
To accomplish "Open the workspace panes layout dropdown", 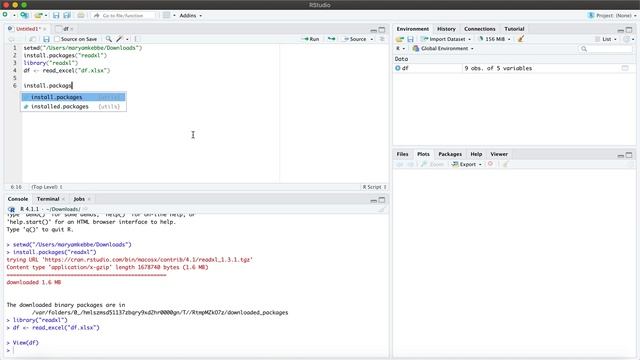I will pyautogui.click(x=169, y=16).
